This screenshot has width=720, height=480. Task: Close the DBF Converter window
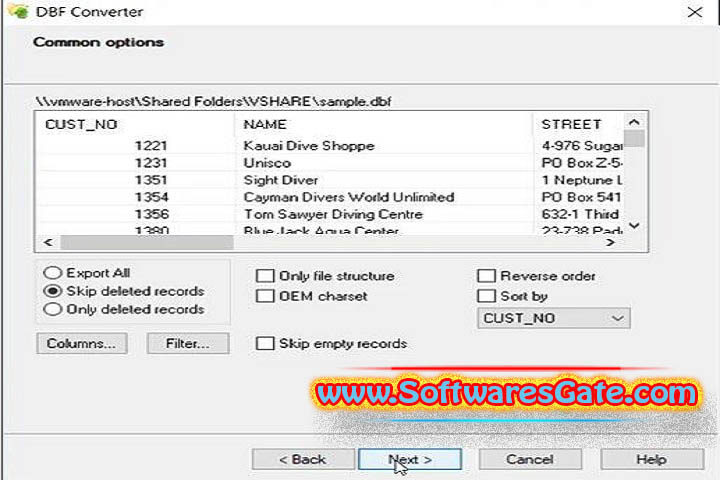(x=695, y=12)
